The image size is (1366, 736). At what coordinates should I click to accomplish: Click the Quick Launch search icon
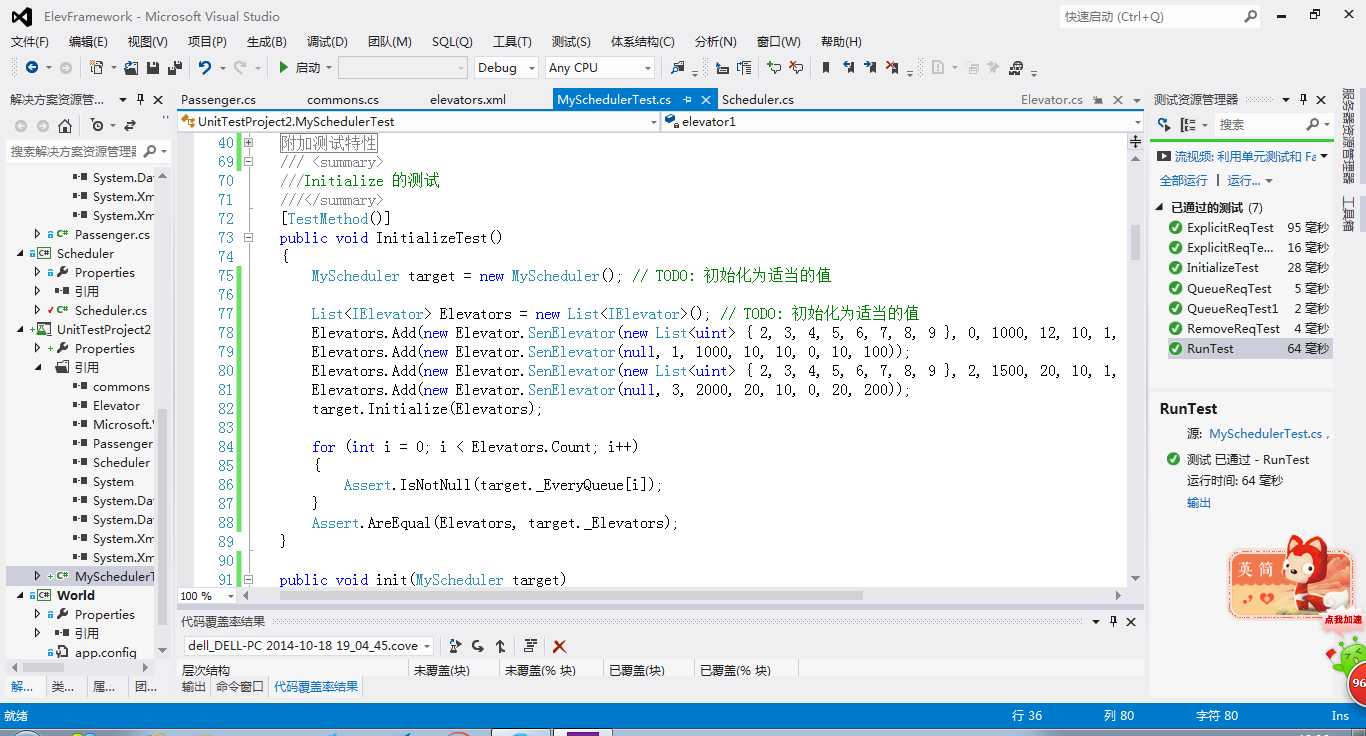click(x=1250, y=17)
